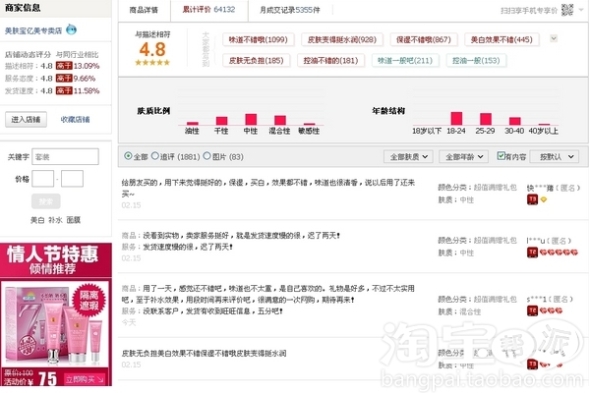Image resolution: width=590 pixels, height=393 pixels.
Task: Focus the maximum 价格 input box
Action: coord(72,179)
